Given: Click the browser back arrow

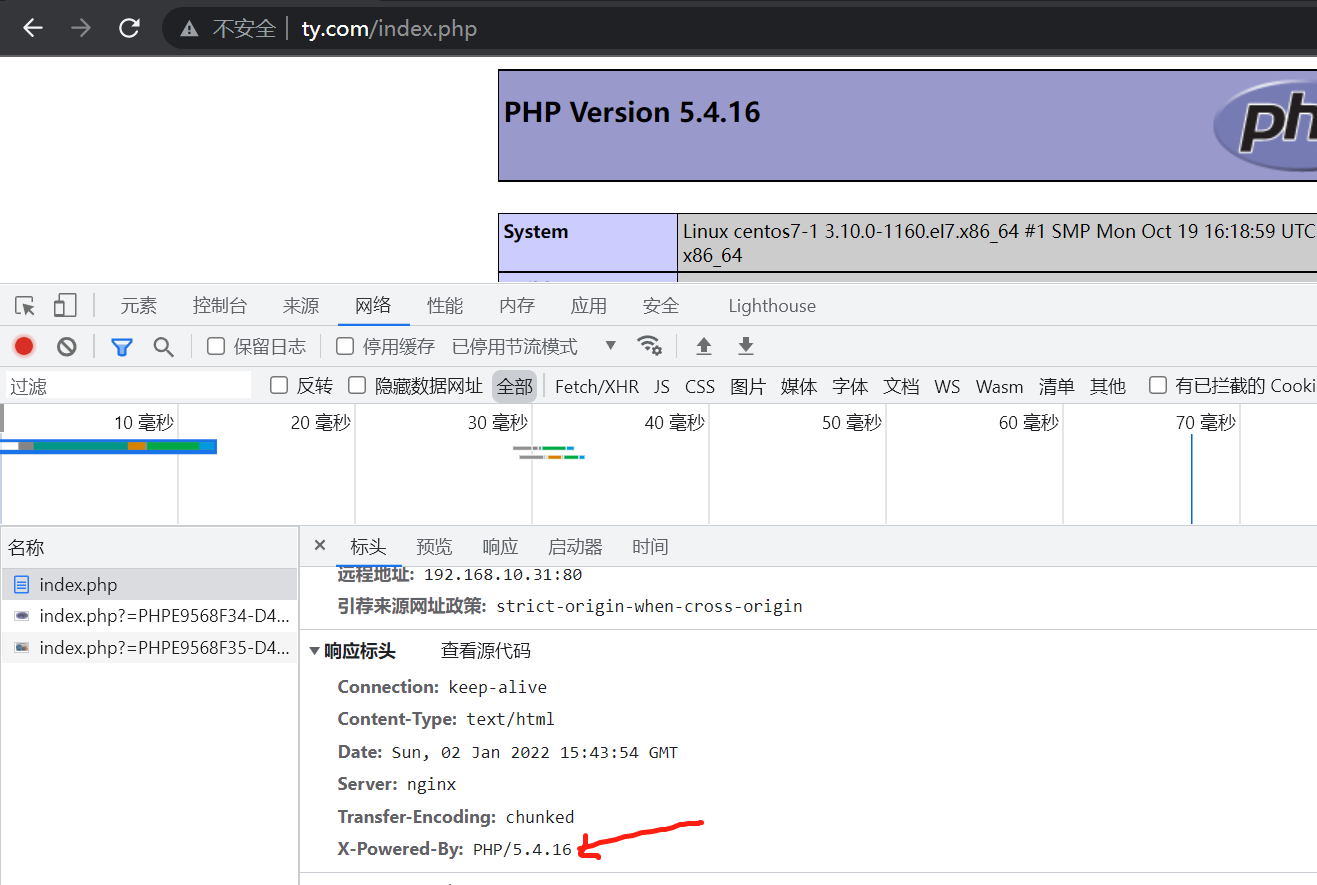Looking at the screenshot, I should pyautogui.click(x=33, y=29).
